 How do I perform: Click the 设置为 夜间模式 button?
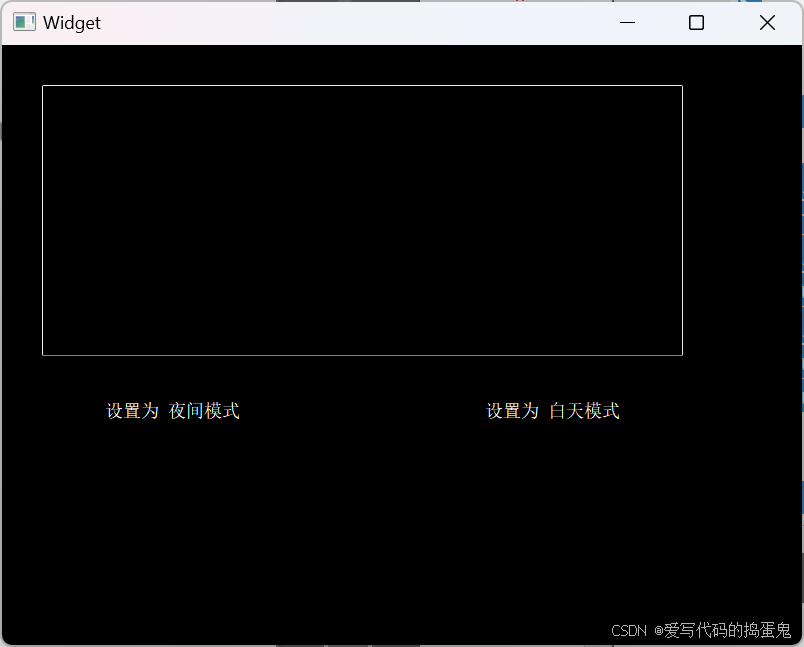pos(173,411)
